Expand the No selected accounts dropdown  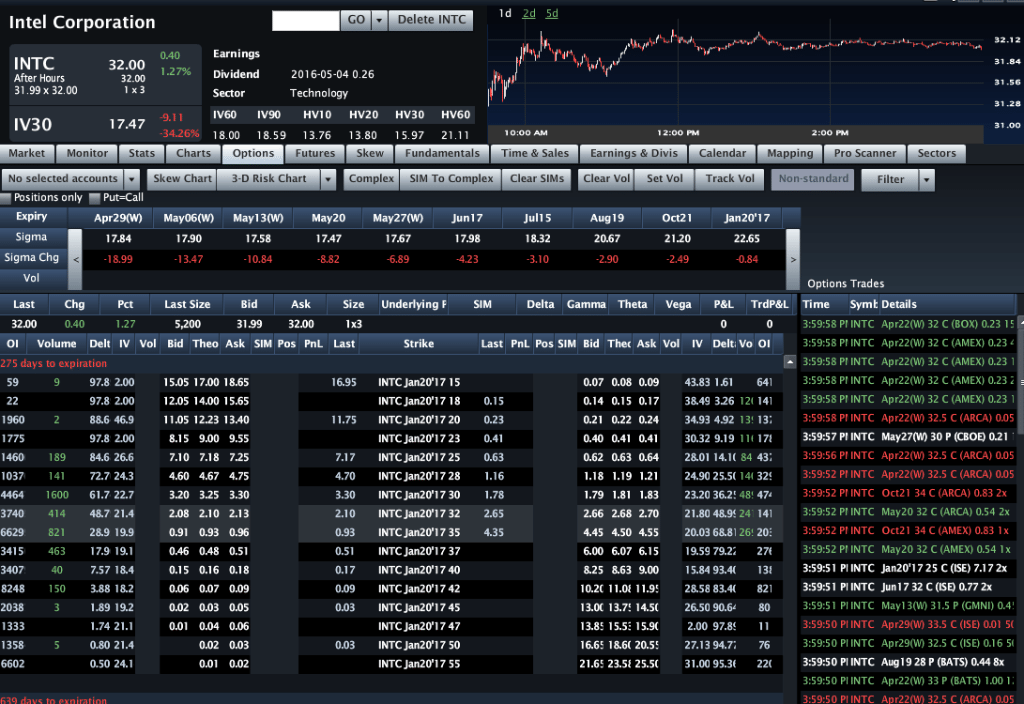[x=132, y=179]
